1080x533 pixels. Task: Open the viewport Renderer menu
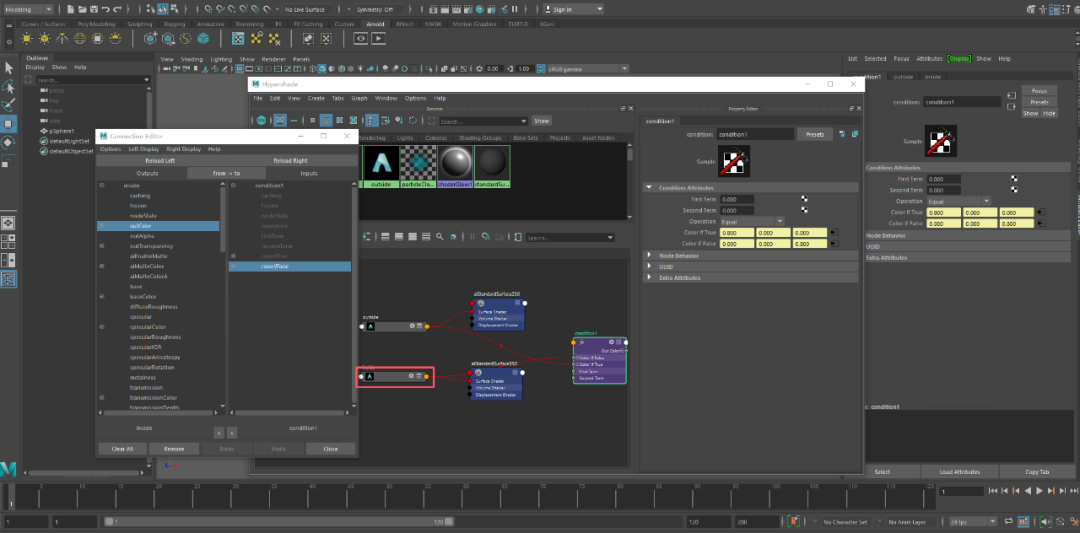274,59
